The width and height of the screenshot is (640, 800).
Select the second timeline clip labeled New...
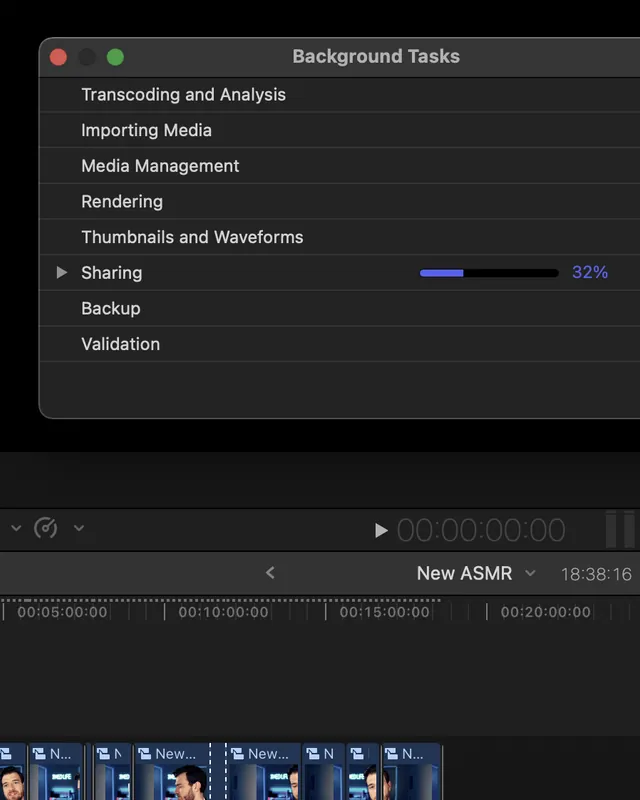[263, 771]
